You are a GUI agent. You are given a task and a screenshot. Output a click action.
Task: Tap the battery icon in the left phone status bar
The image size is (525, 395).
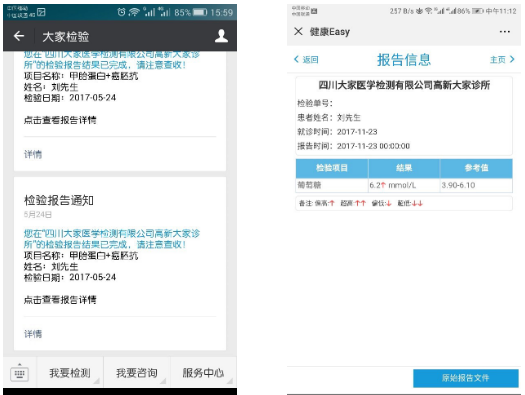click(200, 12)
